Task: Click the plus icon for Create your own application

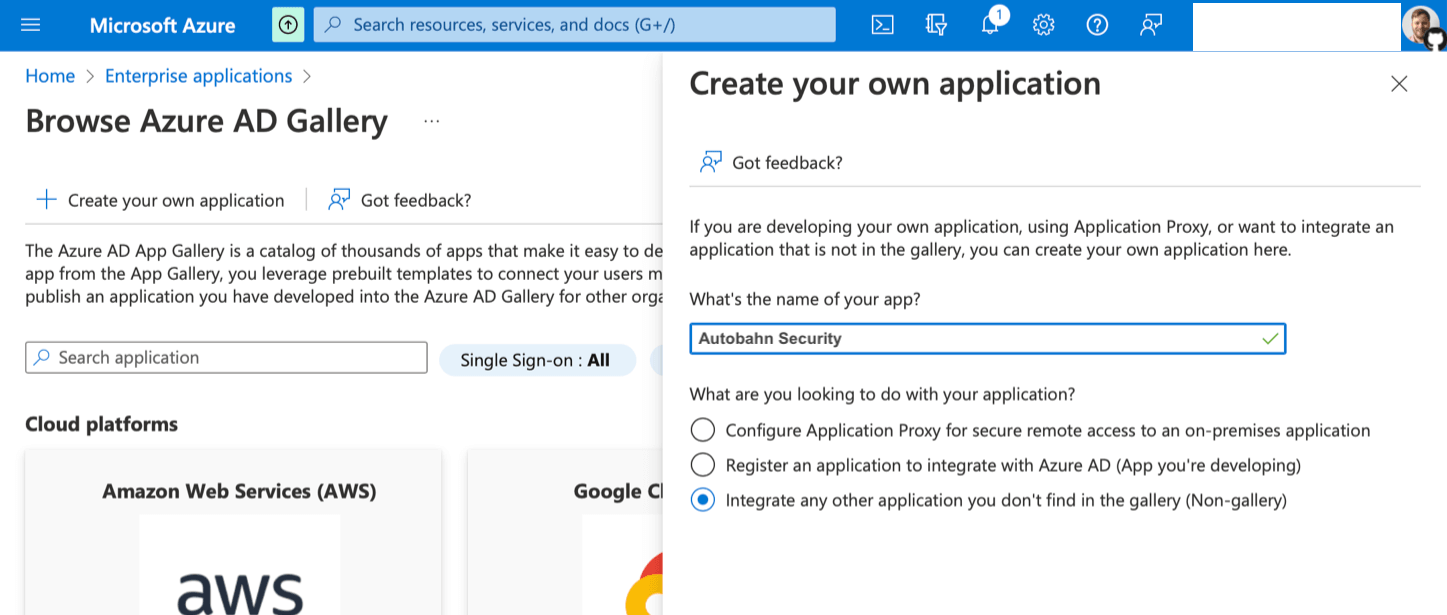Action: [x=46, y=200]
